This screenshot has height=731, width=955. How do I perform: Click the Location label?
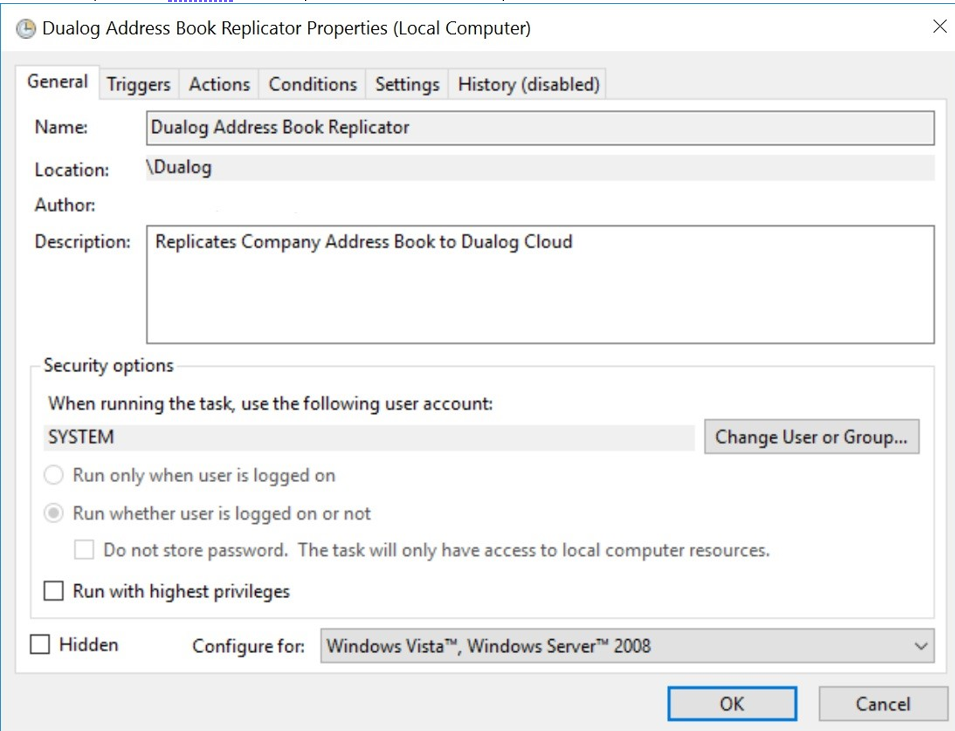point(72,170)
